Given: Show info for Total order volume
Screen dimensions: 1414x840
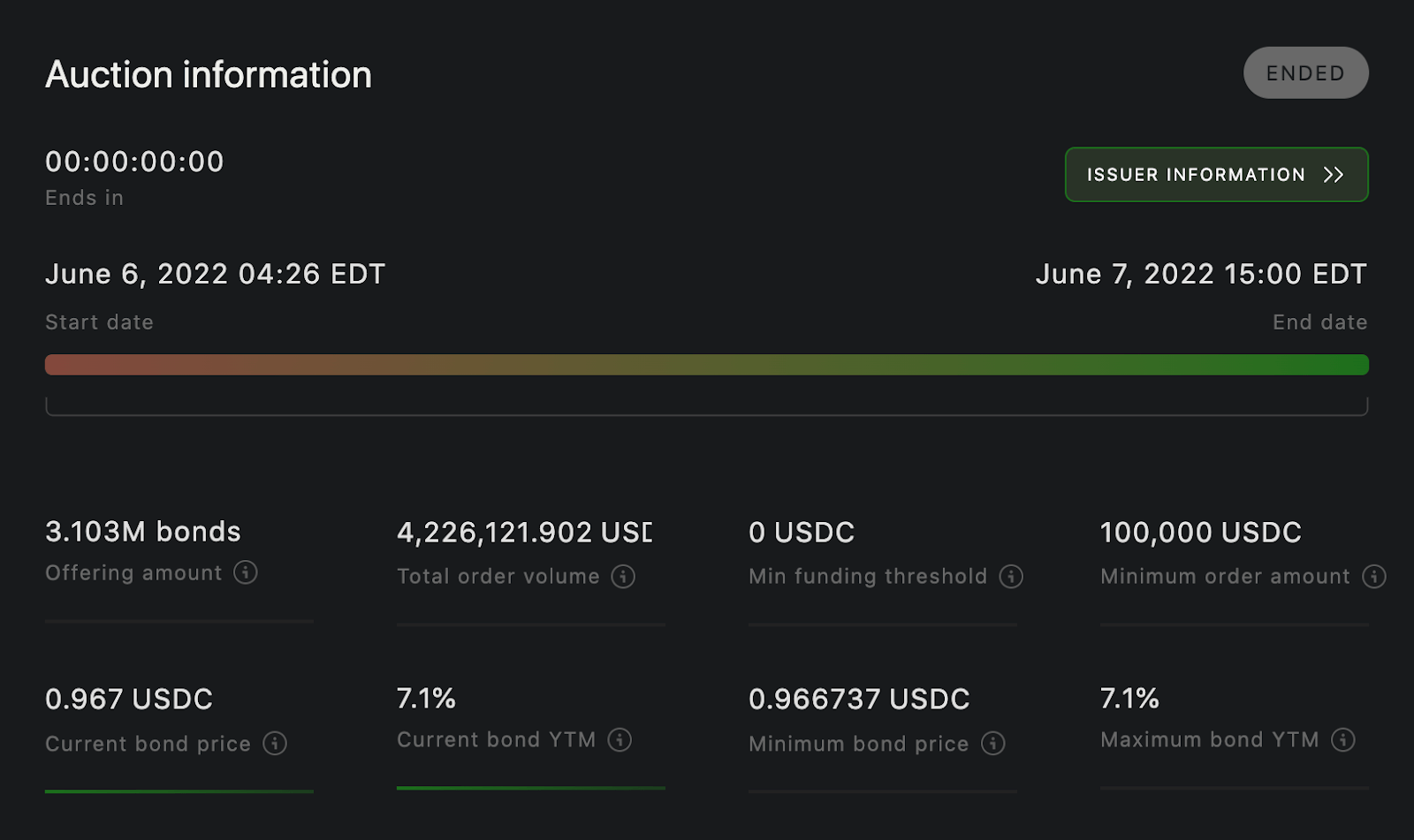Looking at the screenshot, I should [x=623, y=576].
